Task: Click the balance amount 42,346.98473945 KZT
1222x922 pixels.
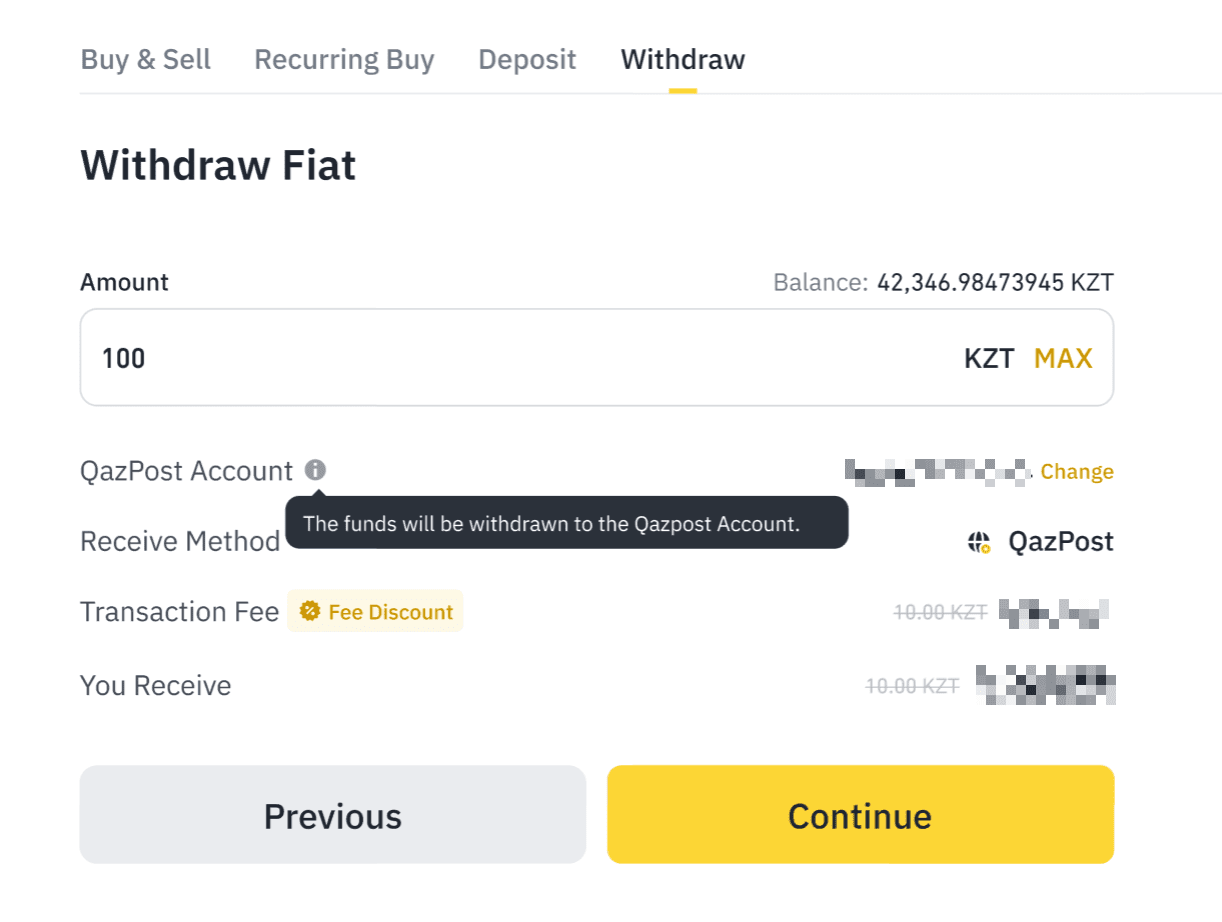Action: tap(995, 283)
